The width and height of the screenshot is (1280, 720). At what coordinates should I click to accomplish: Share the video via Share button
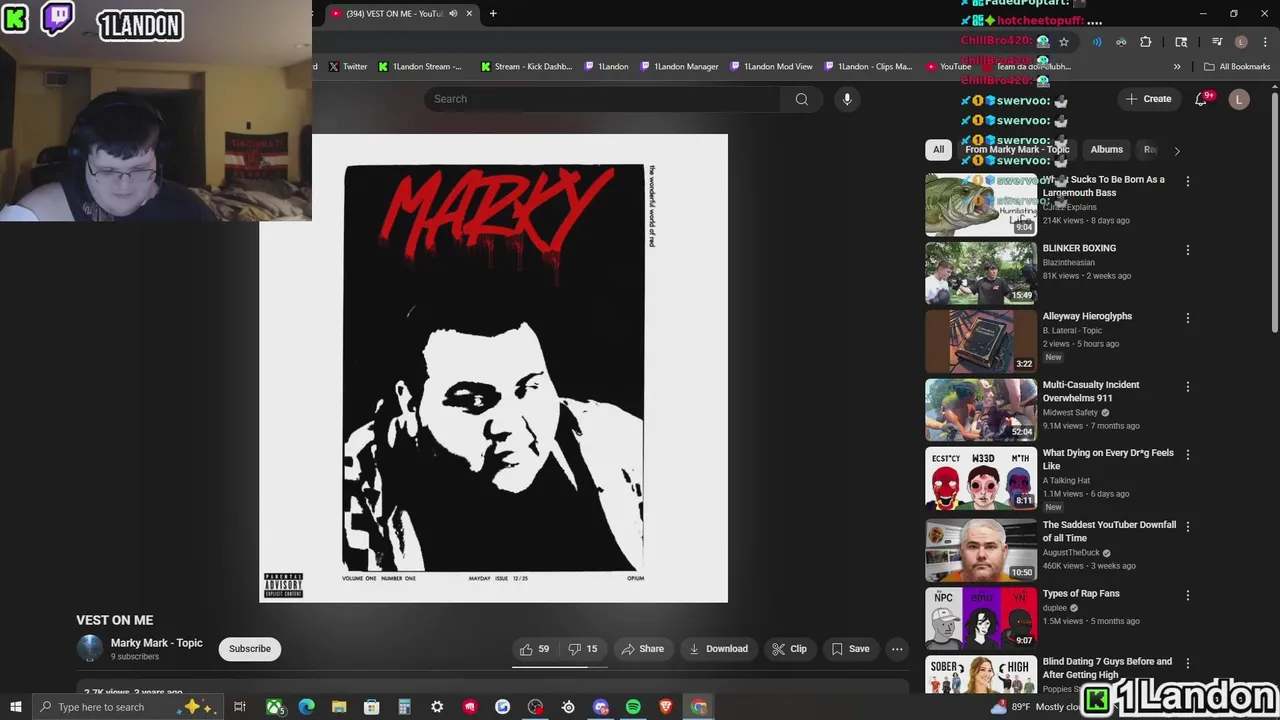click(642, 649)
